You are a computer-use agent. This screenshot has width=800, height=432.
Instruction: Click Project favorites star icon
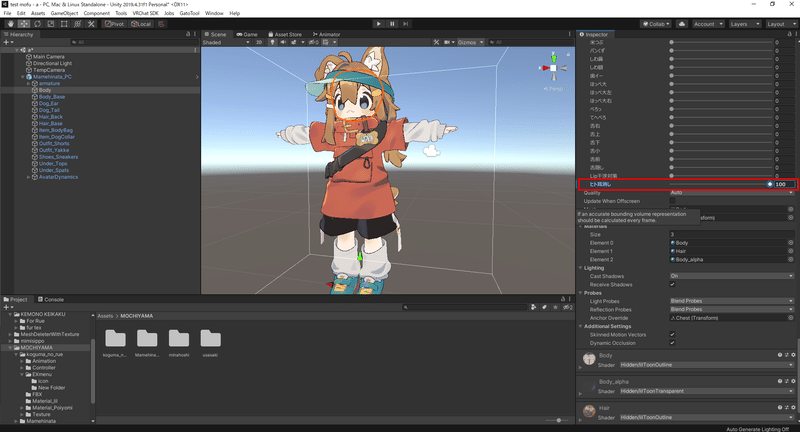pos(555,307)
